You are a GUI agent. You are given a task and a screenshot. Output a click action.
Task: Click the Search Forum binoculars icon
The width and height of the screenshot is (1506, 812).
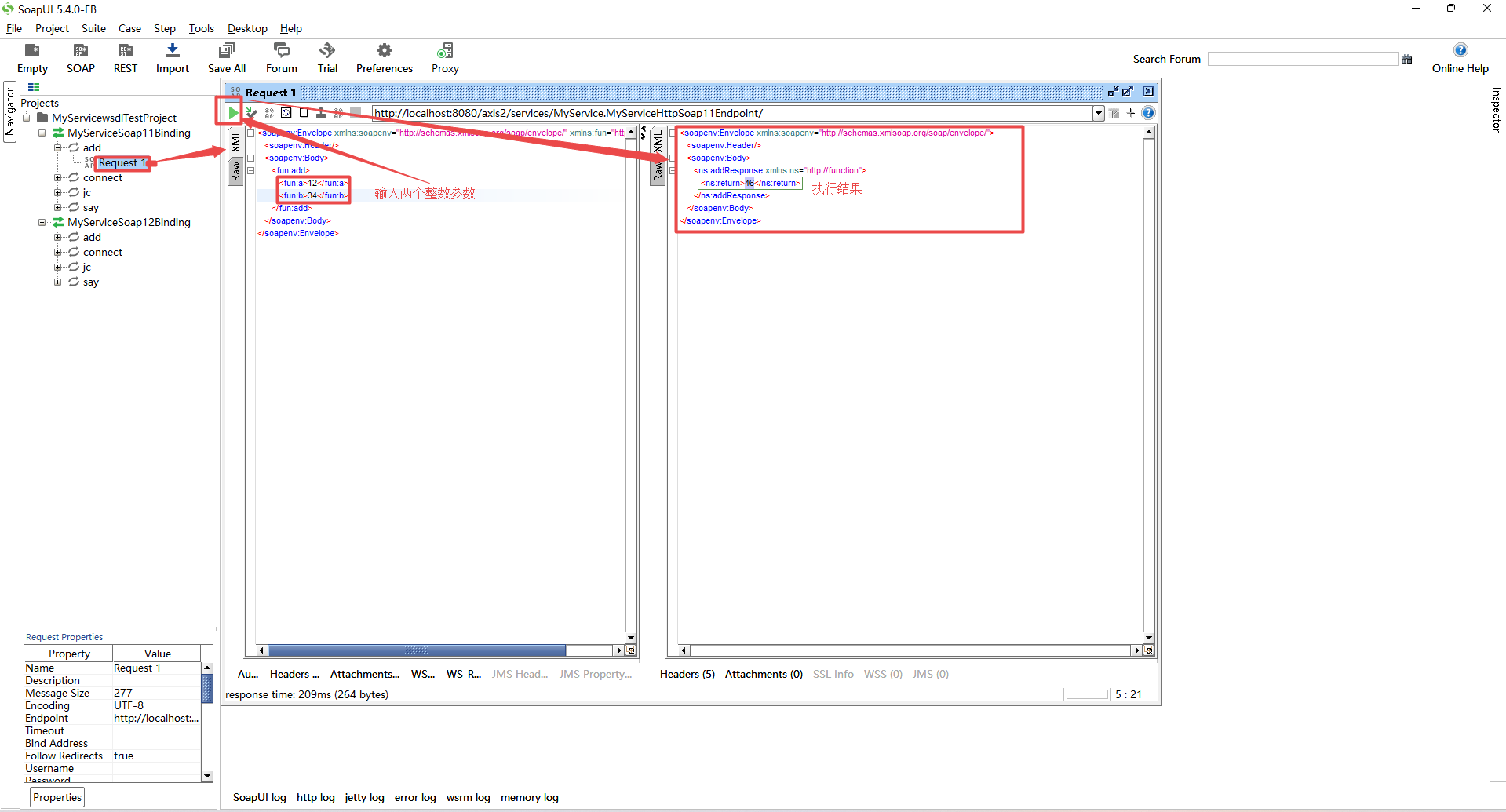tap(1406, 59)
